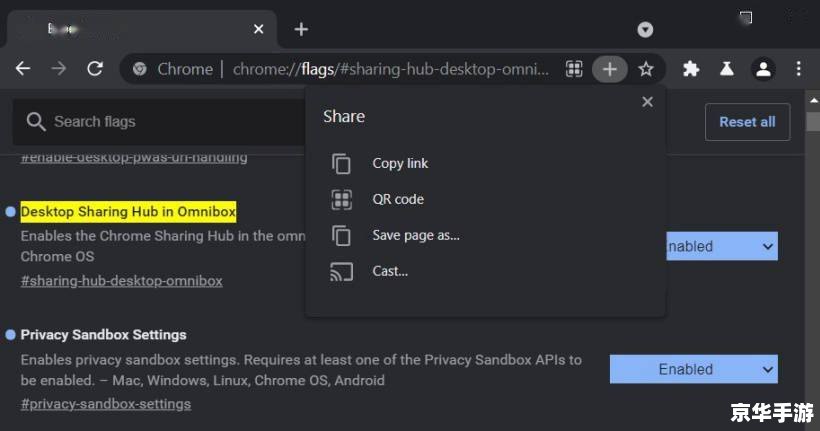The image size is (820, 431).
Task: Click the Reset all button
Action: coord(747,122)
